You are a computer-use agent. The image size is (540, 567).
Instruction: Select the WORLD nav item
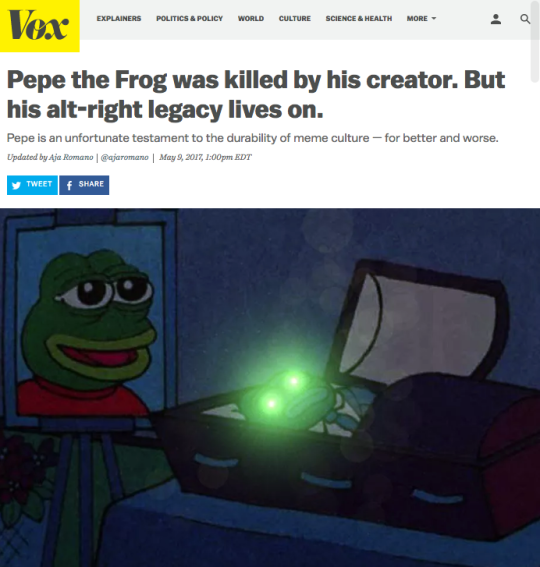coord(251,18)
